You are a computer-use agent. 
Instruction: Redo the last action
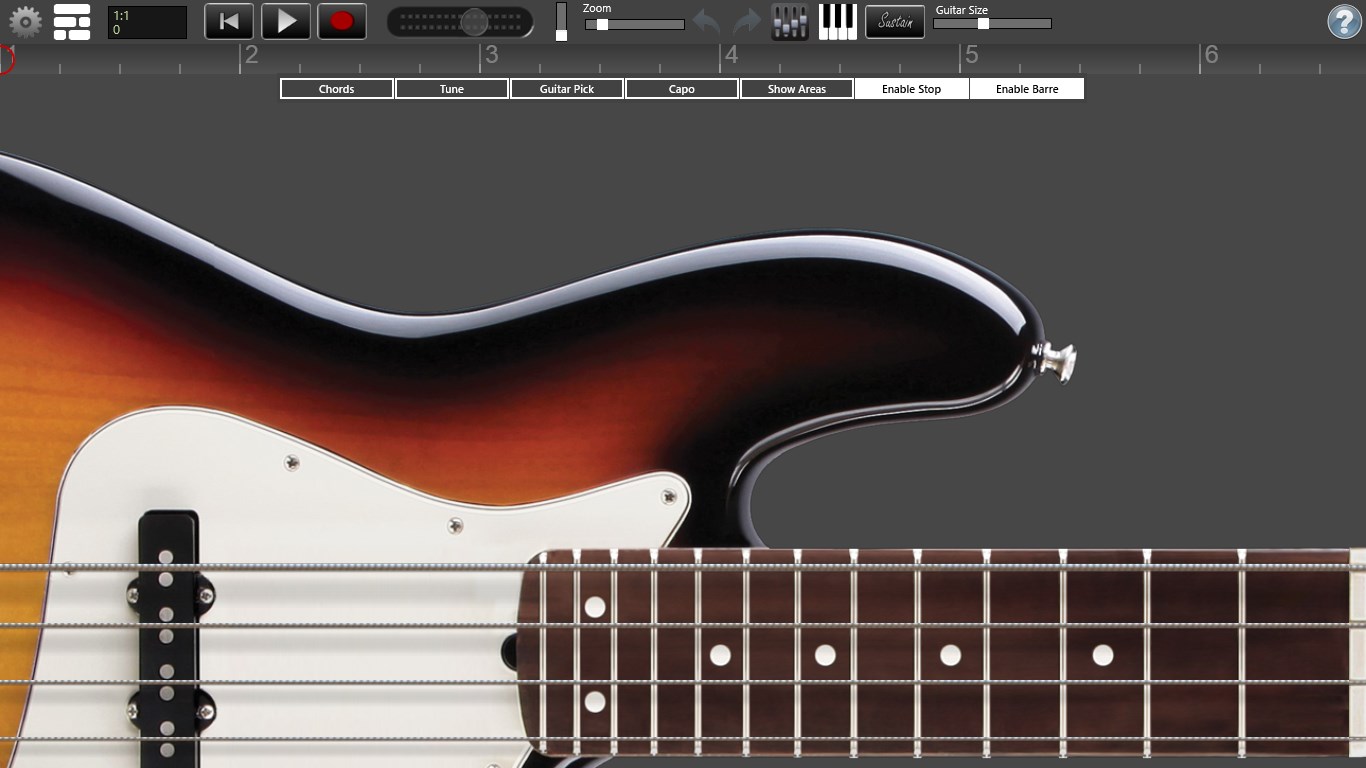click(x=747, y=22)
